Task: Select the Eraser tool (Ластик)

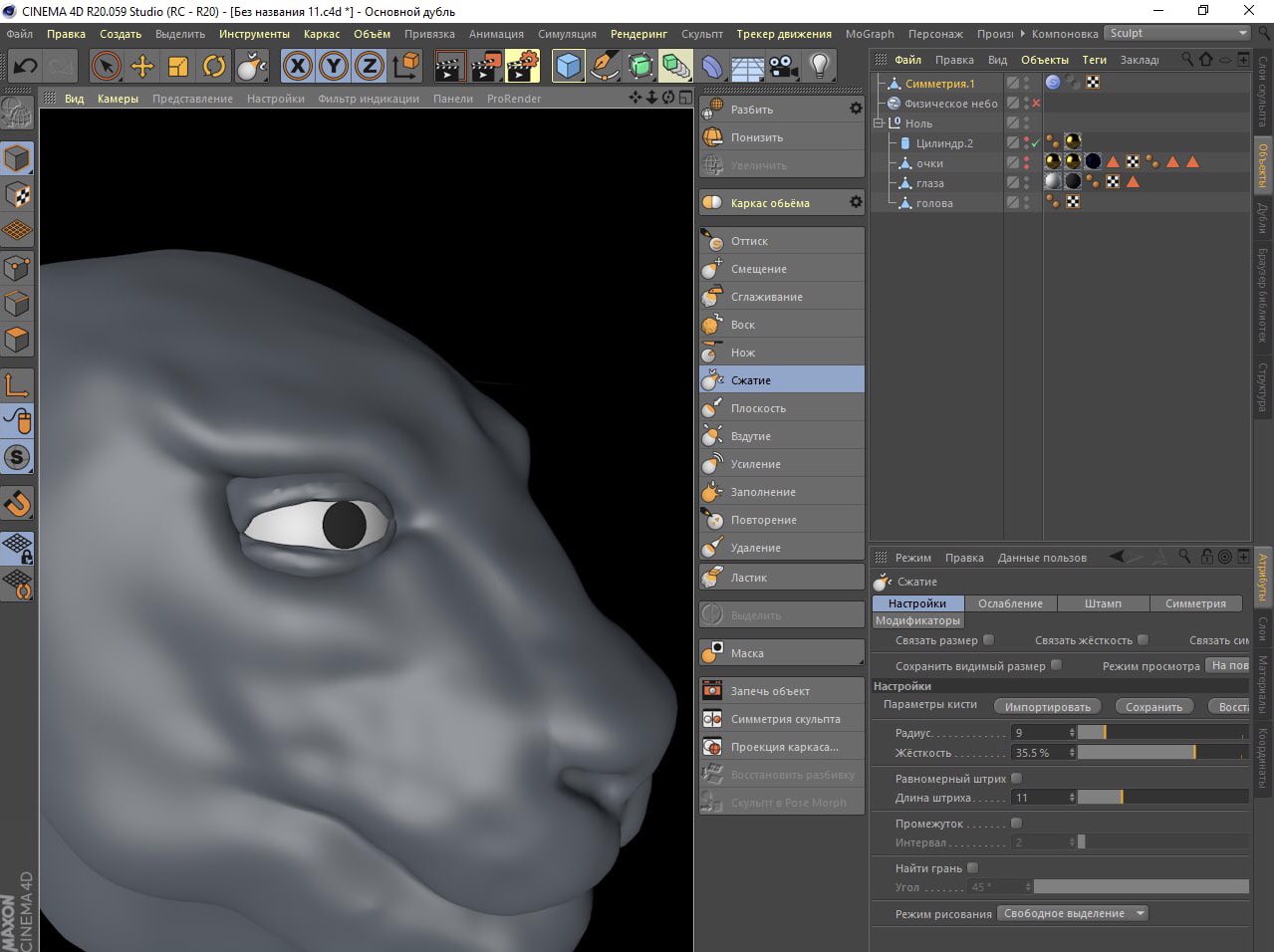Action: click(748, 578)
